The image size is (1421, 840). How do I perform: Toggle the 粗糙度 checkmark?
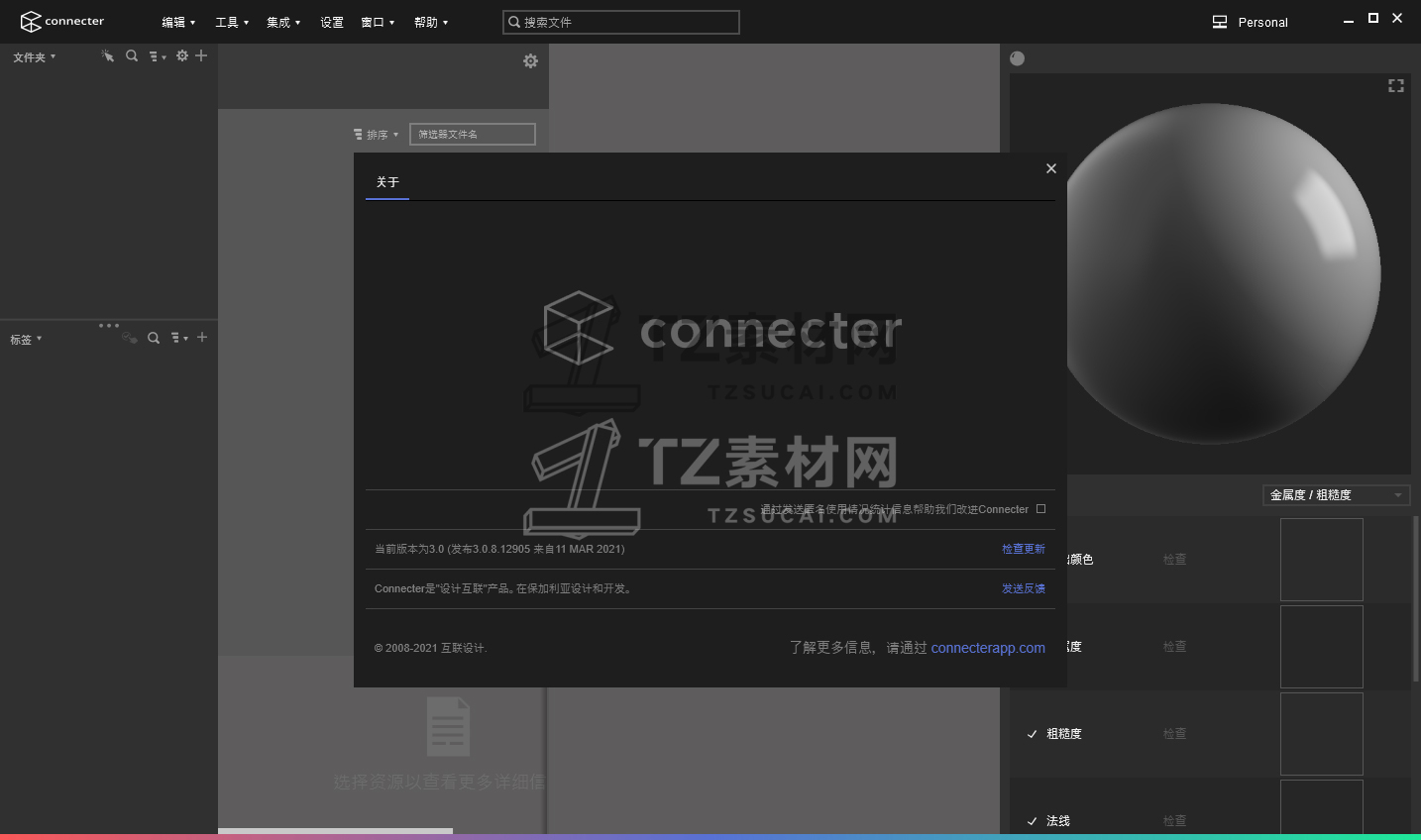coord(1032,734)
